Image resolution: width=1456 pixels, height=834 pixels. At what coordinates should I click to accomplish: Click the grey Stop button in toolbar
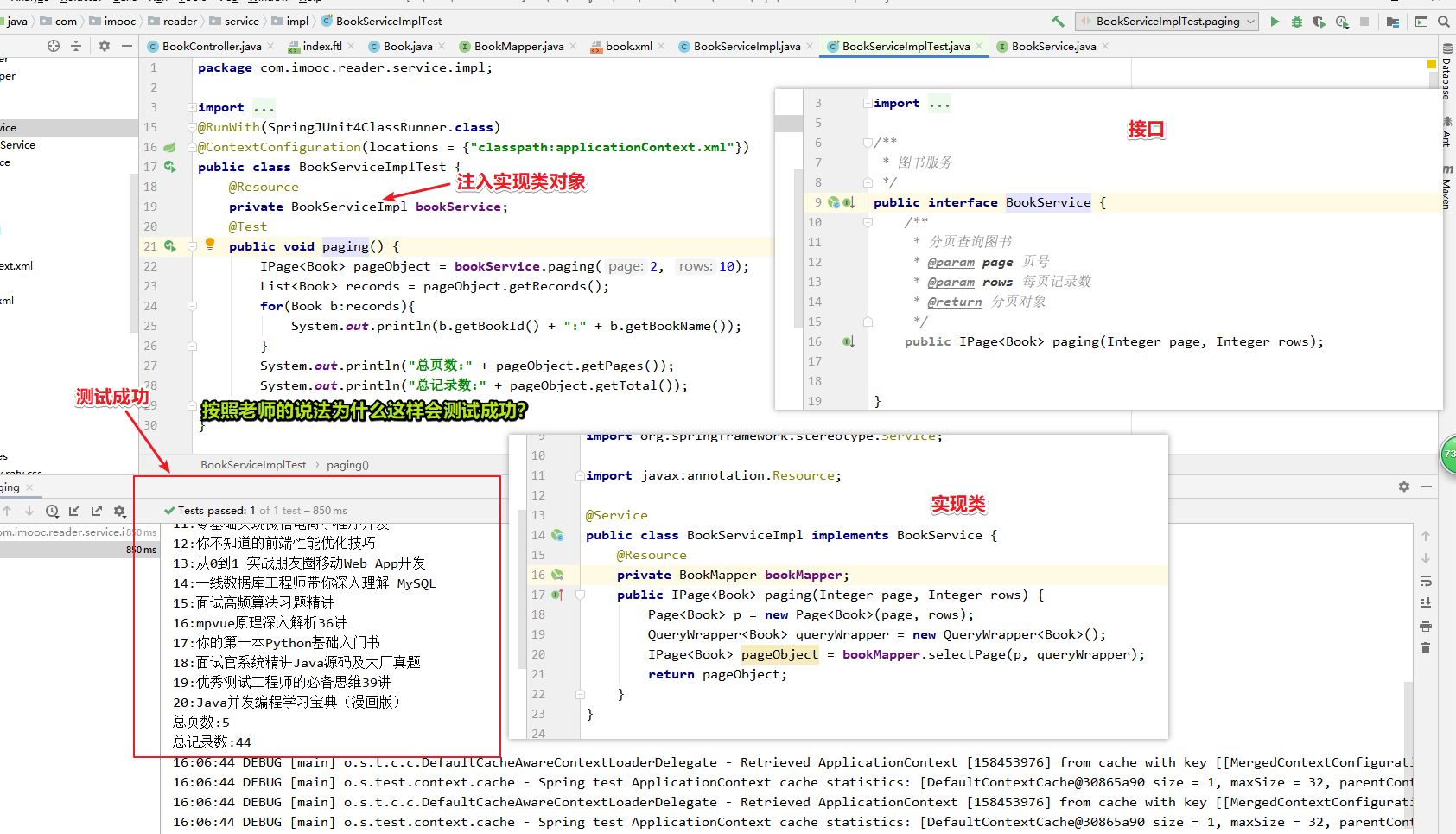(x=1364, y=22)
